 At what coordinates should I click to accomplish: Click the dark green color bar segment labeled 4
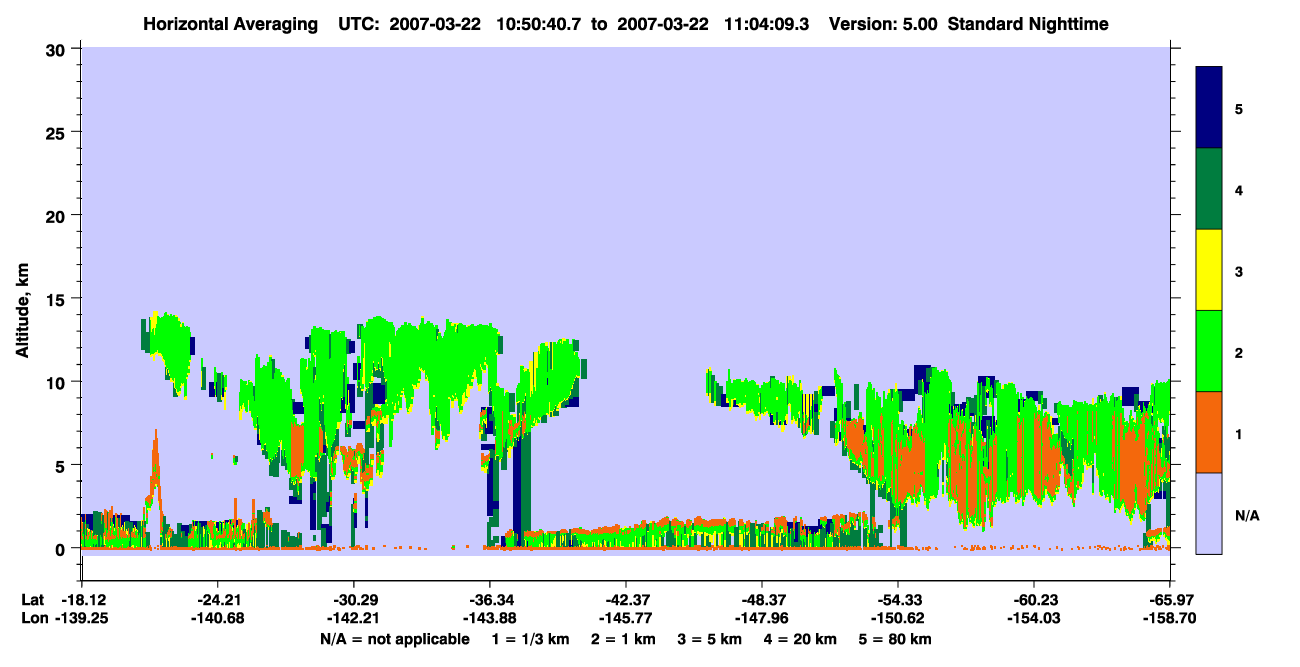coord(1209,189)
